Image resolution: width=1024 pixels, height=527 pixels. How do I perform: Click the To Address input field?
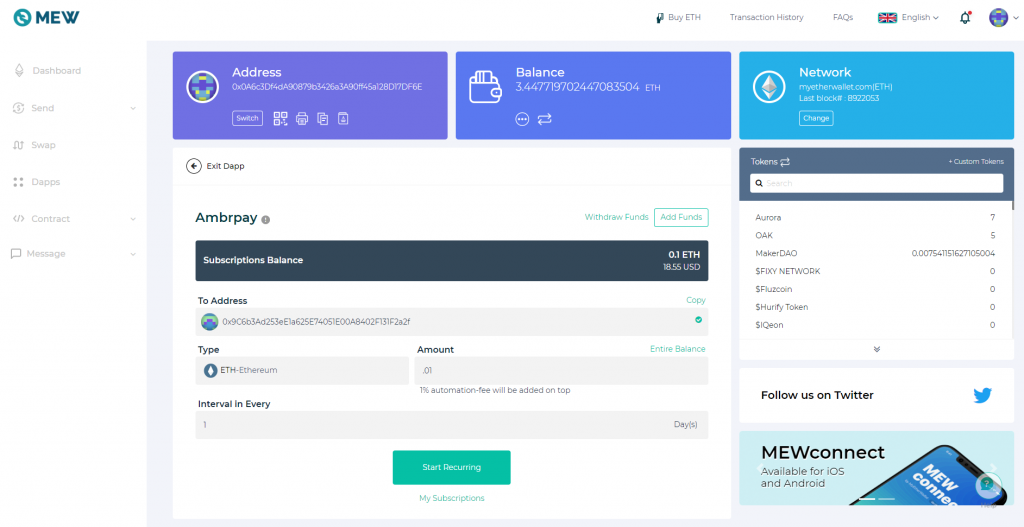click(x=452, y=322)
